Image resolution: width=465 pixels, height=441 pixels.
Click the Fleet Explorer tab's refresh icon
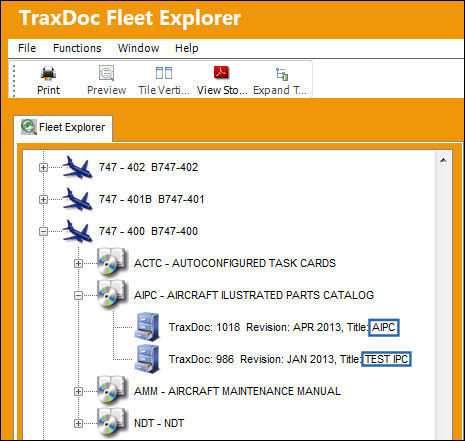pyautogui.click(x=29, y=127)
